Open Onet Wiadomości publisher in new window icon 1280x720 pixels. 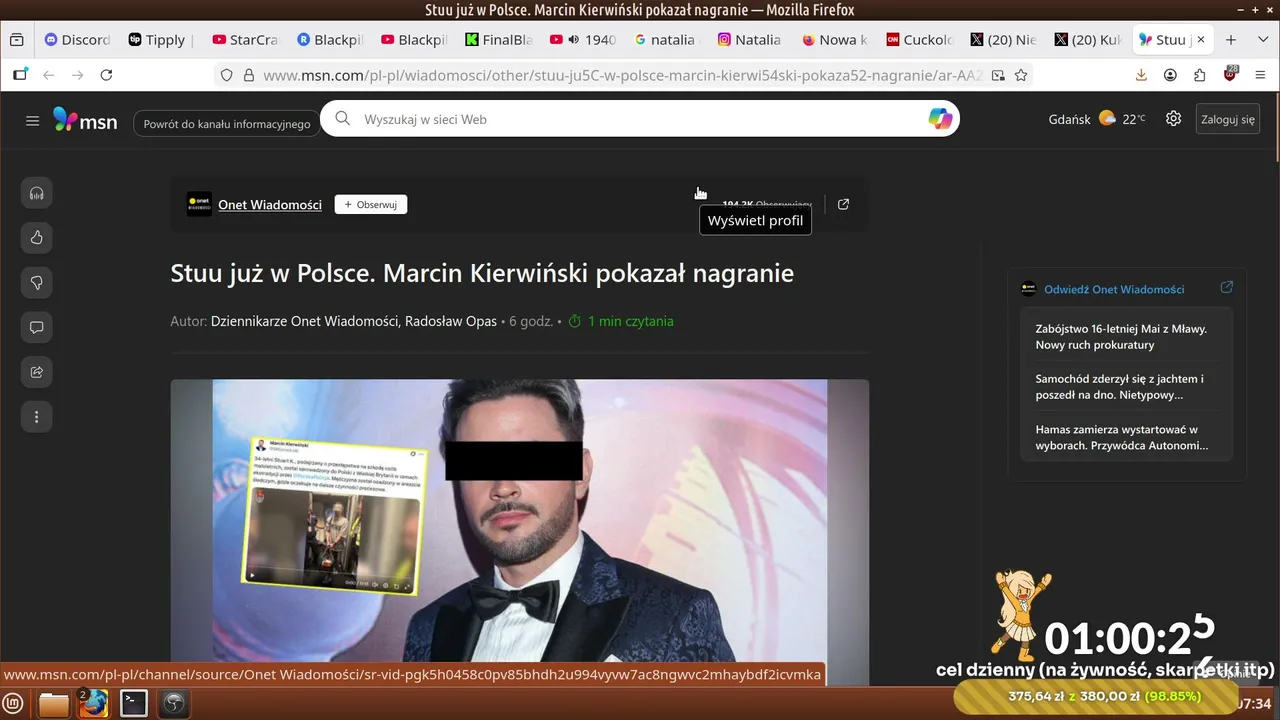pyautogui.click(x=843, y=204)
